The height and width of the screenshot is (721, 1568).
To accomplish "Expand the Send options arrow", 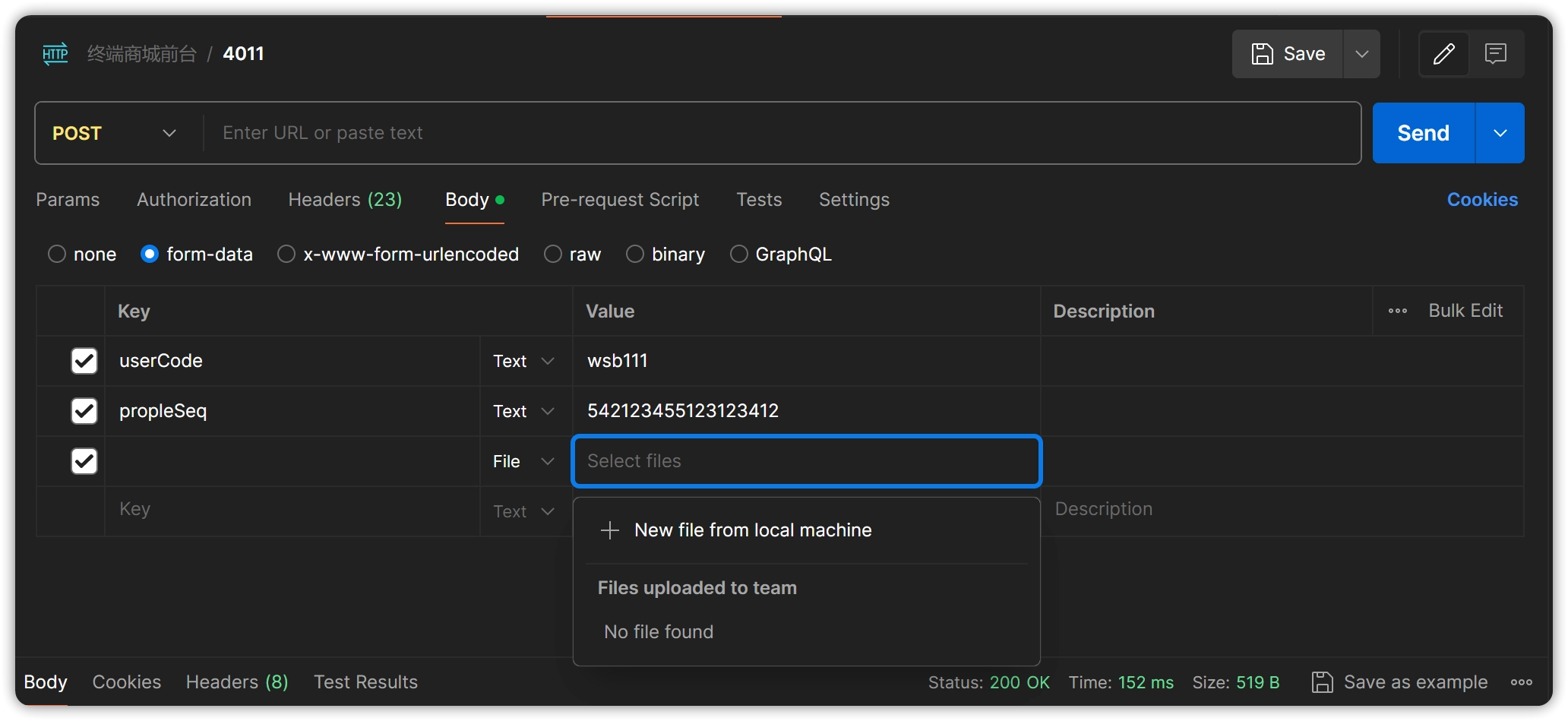I will tap(1500, 133).
